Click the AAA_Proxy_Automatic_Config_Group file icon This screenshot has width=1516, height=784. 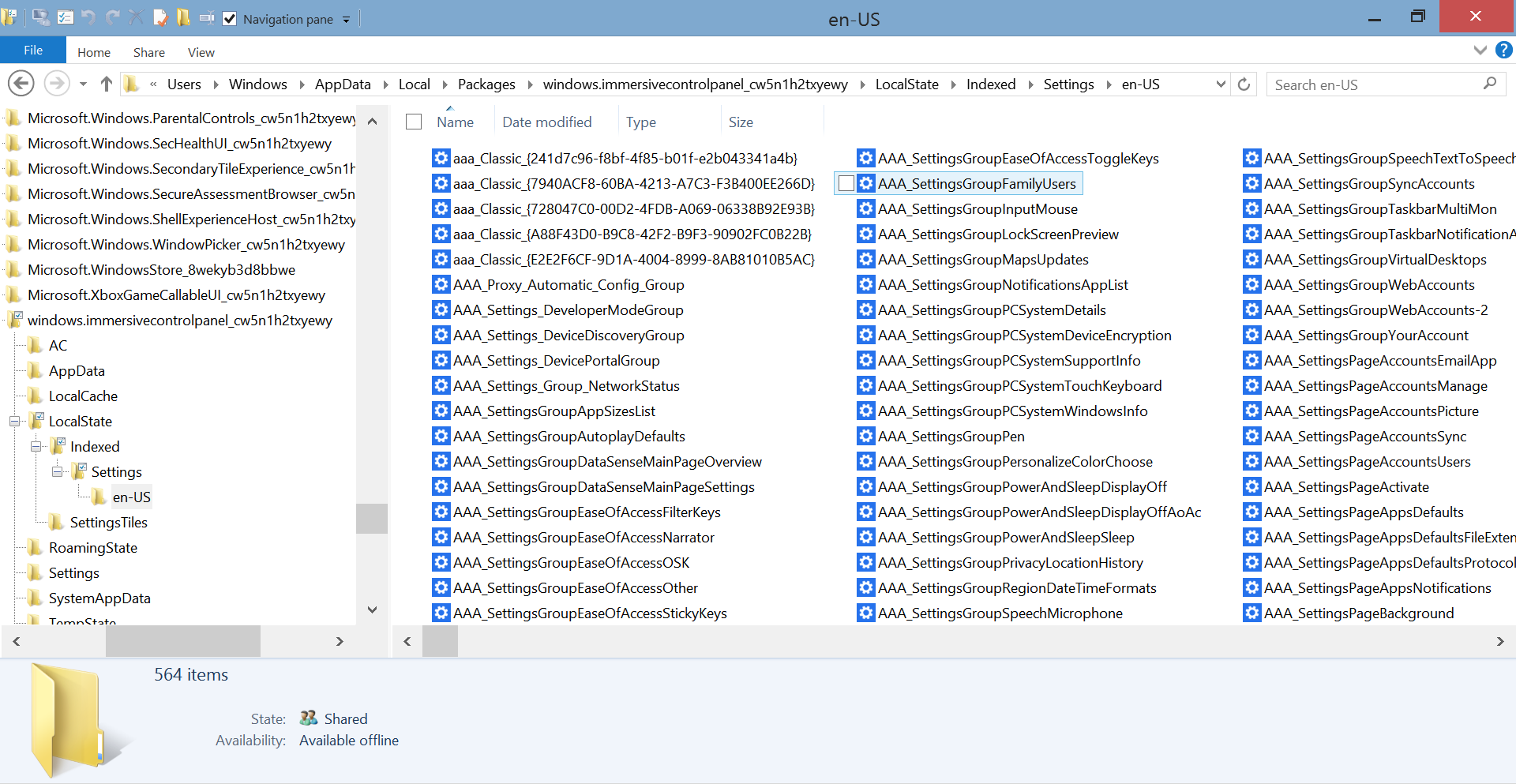[x=441, y=284]
